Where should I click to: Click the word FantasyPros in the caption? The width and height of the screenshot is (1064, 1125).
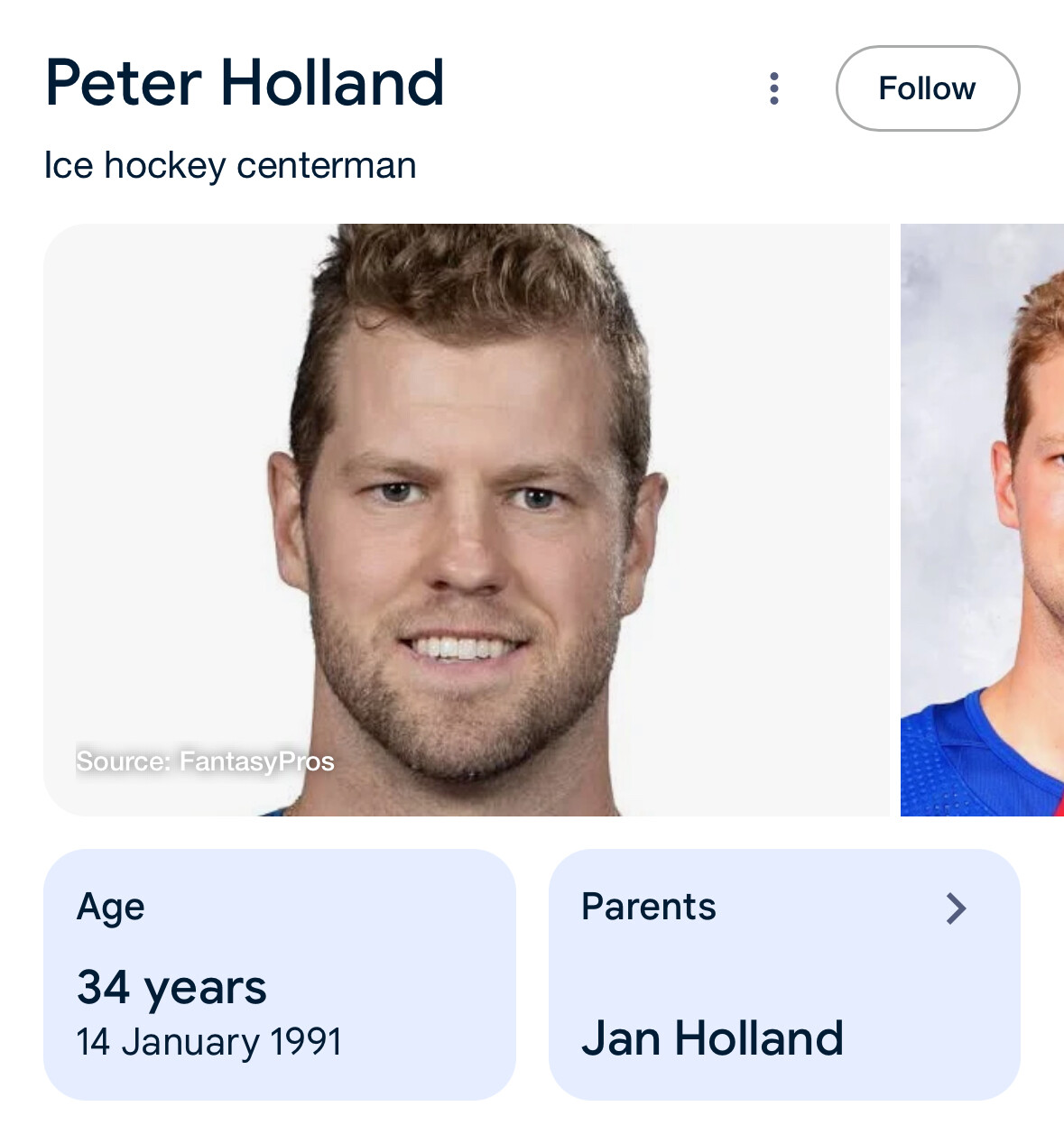click(256, 761)
